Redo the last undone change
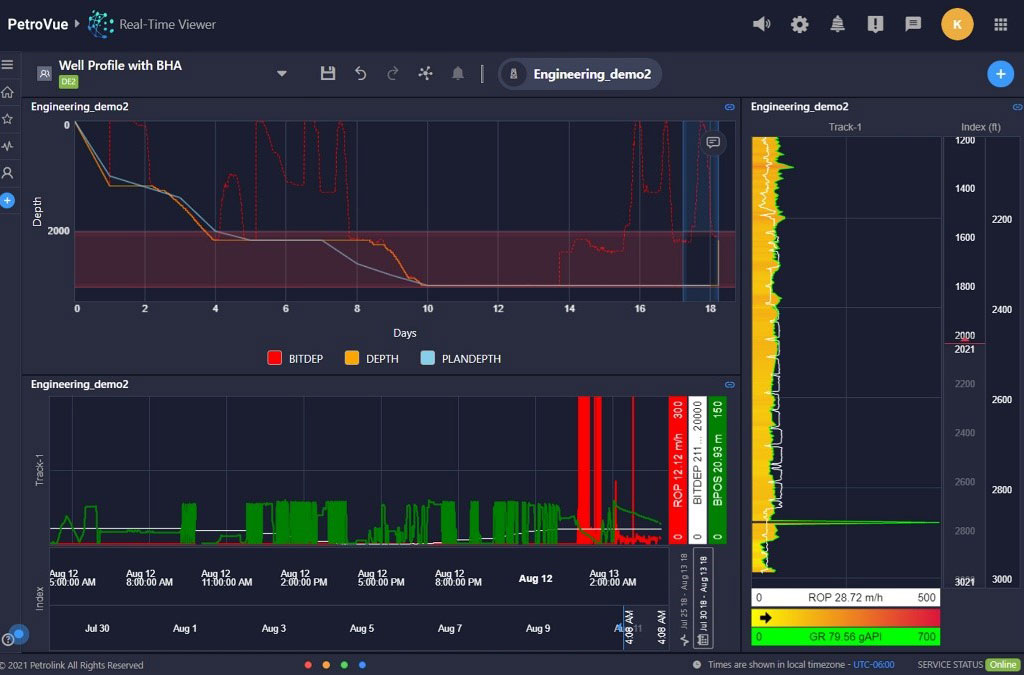The width and height of the screenshot is (1024, 675). [391, 73]
